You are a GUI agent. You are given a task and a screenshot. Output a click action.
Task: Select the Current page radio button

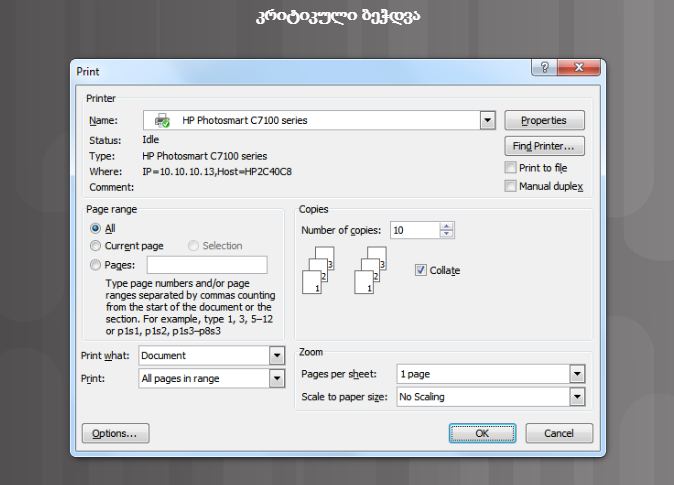pos(96,246)
